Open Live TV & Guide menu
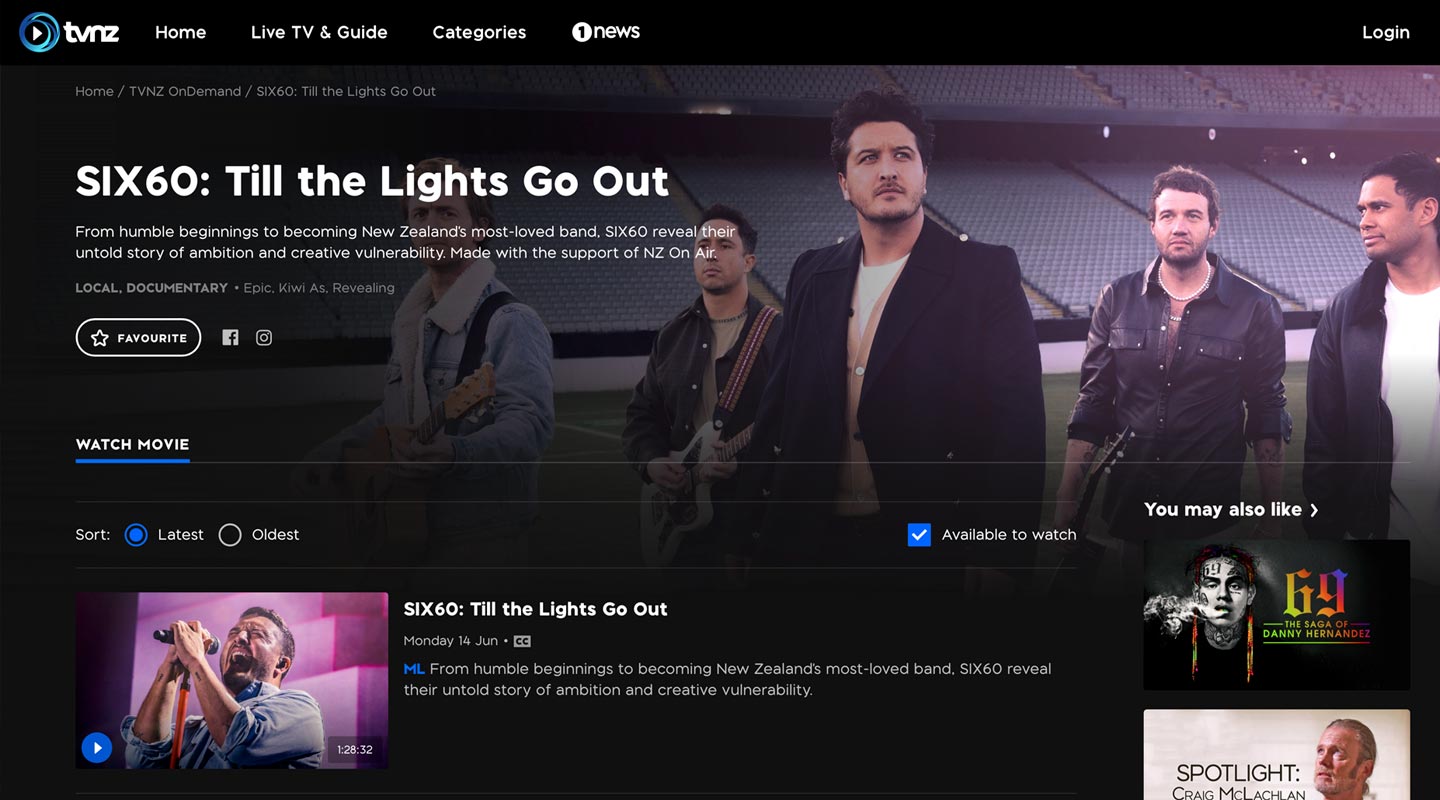1440x800 pixels. (319, 32)
